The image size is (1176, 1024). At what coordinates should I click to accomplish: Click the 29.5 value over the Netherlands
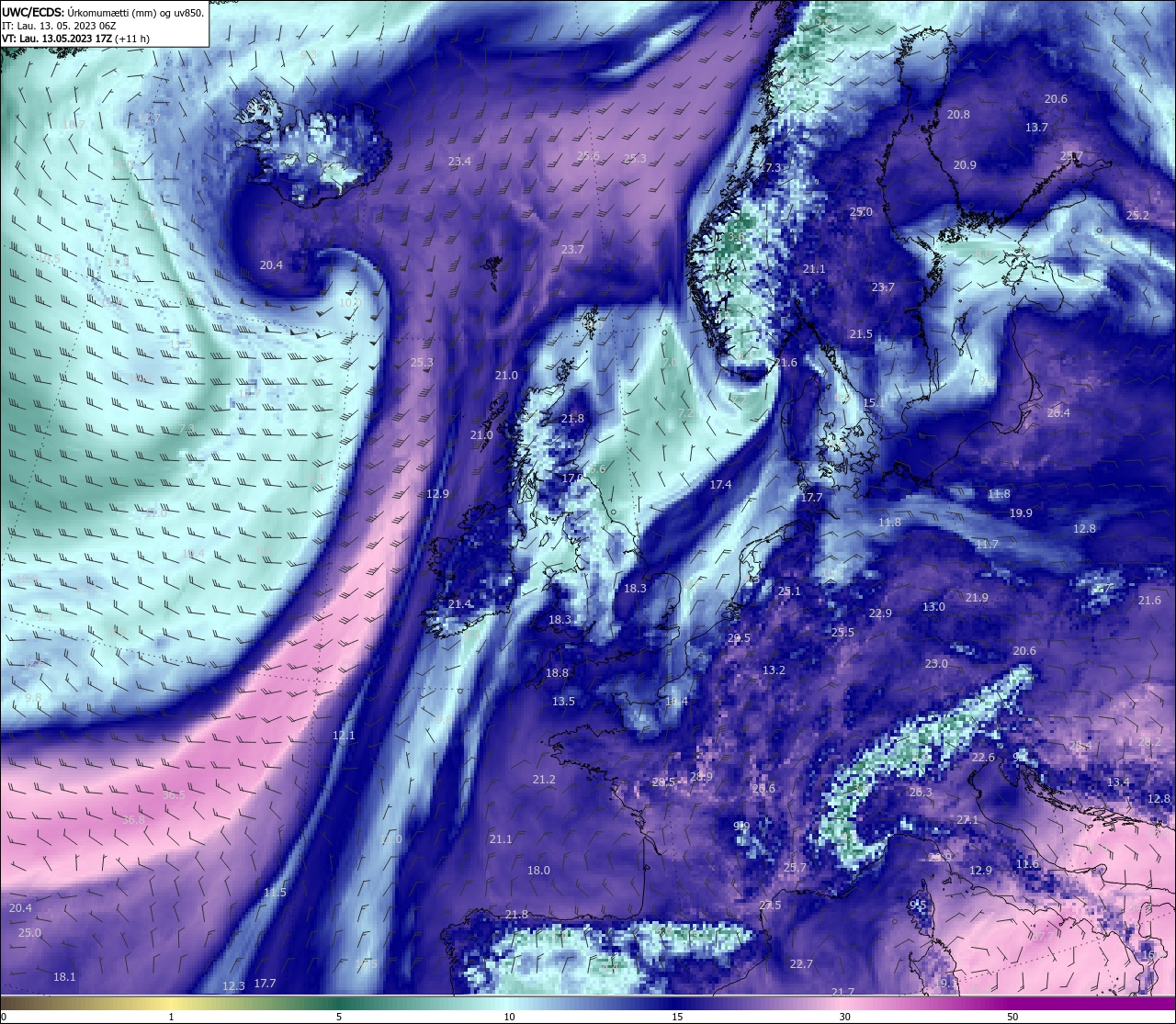tap(739, 638)
